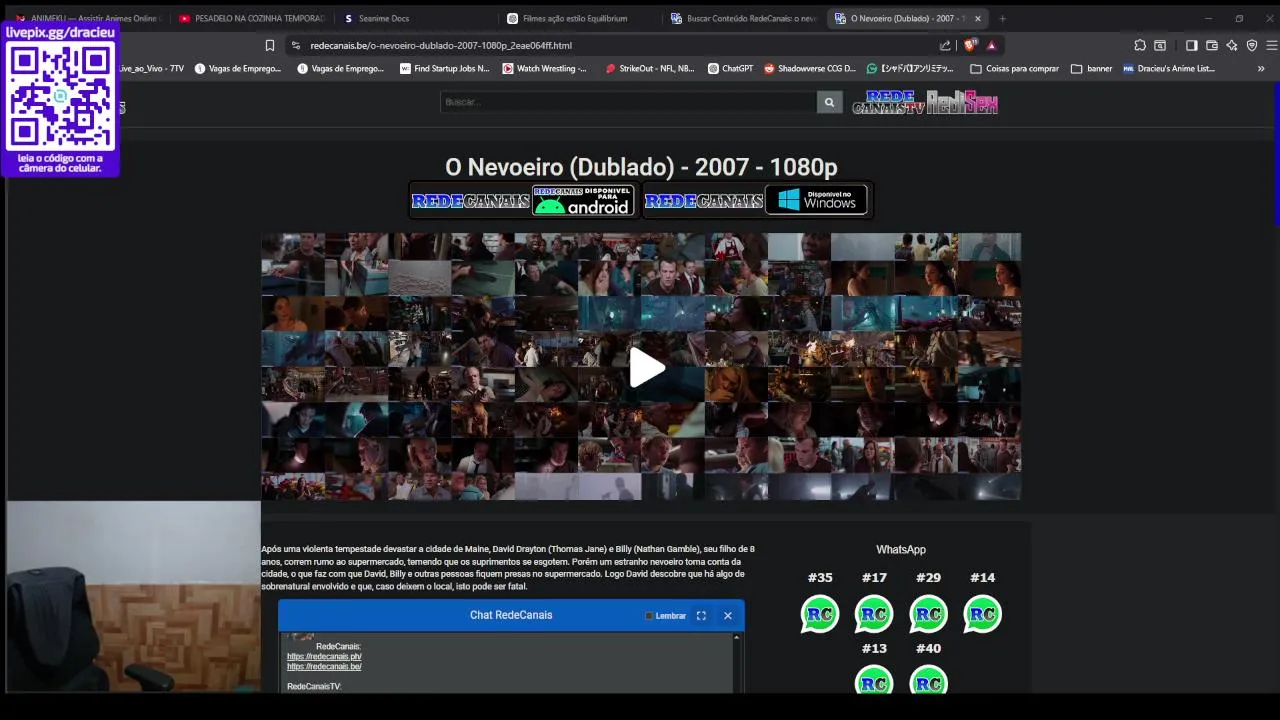Focus the Buscar search field
The width and height of the screenshot is (1280, 720).
coord(628,102)
